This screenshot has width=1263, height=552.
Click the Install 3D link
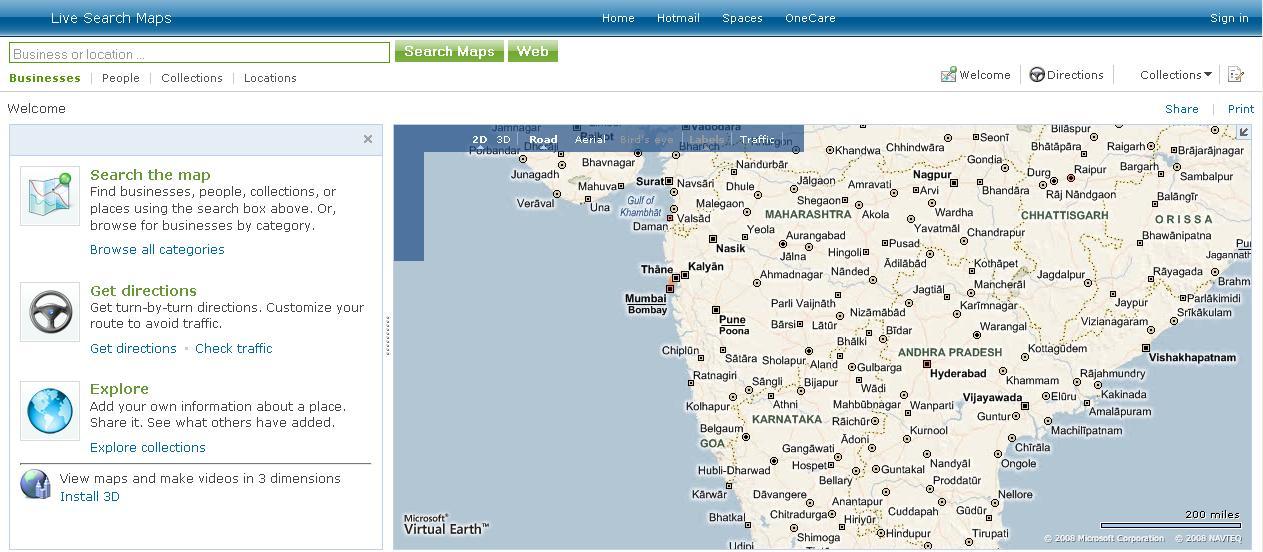point(90,497)
